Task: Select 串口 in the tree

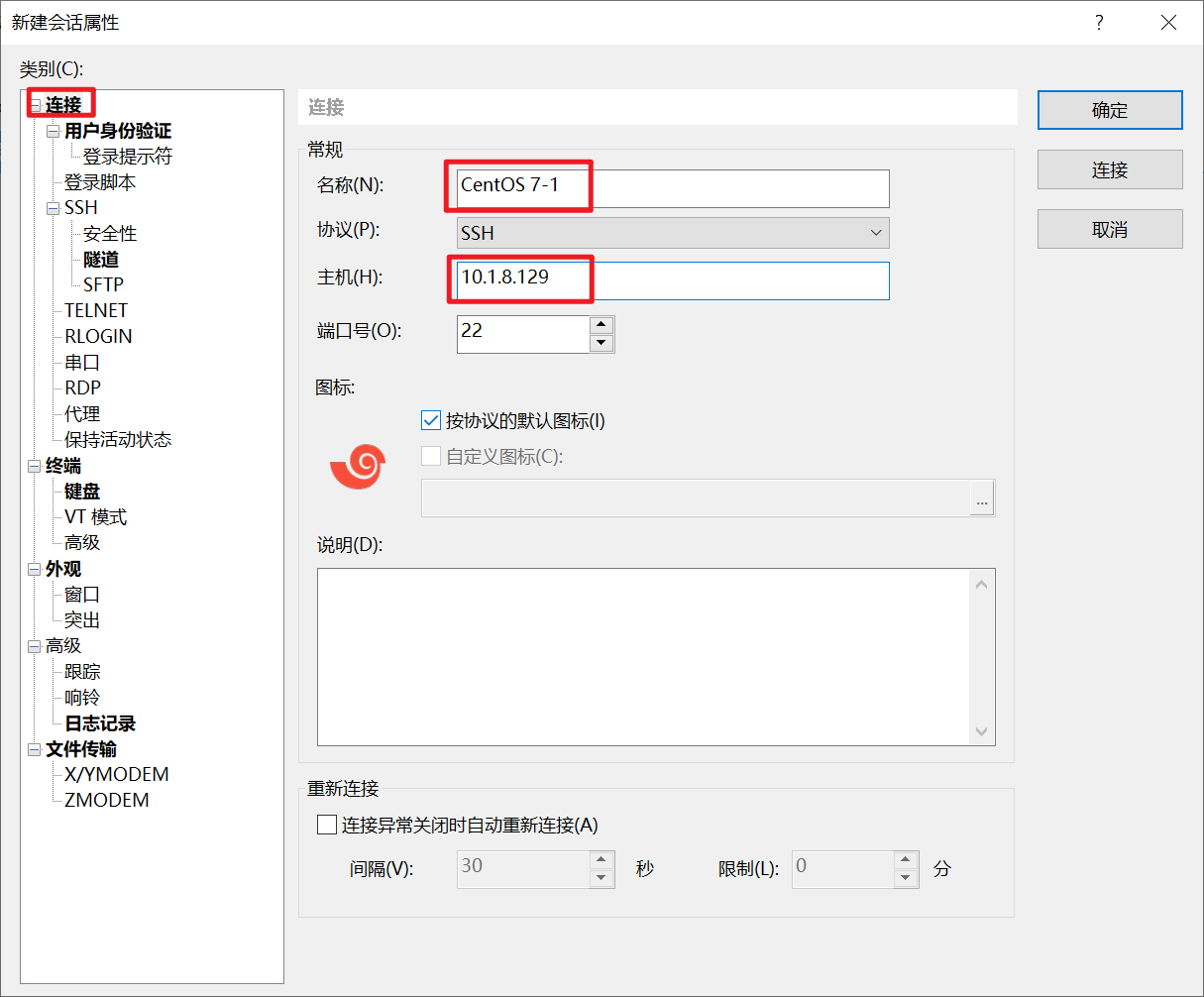Action: pos(82,363)
